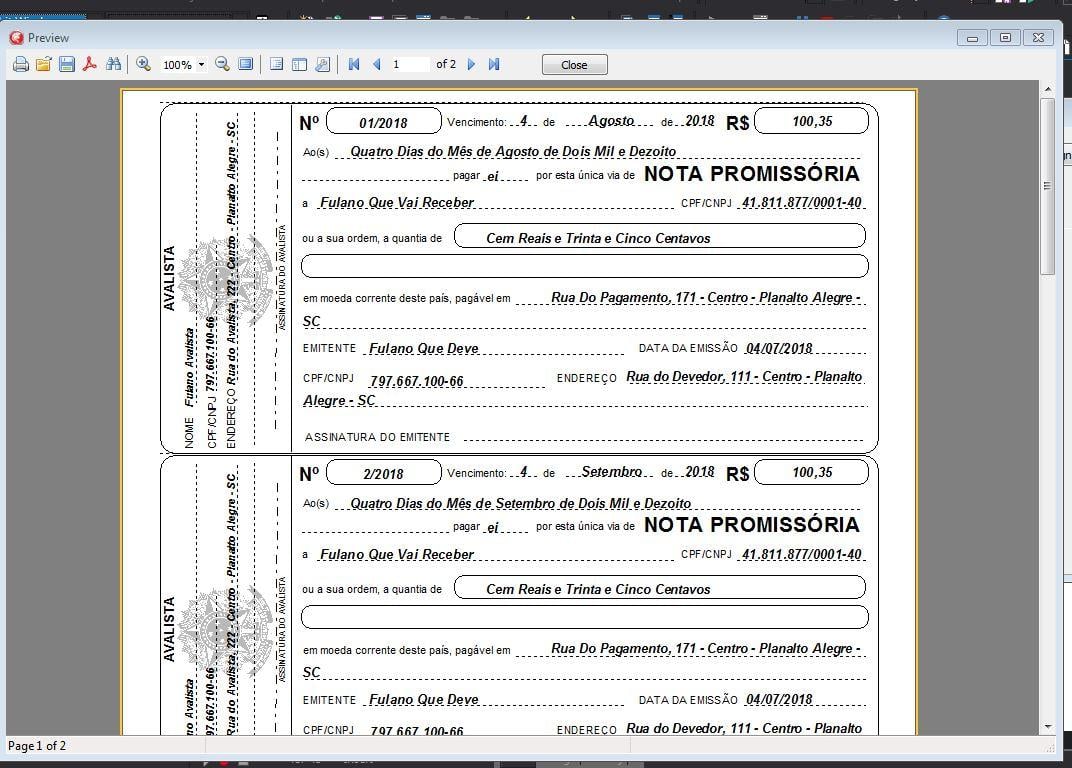Go to the previous page
This screenshot has width=1072, height=768.
[377, 64]
